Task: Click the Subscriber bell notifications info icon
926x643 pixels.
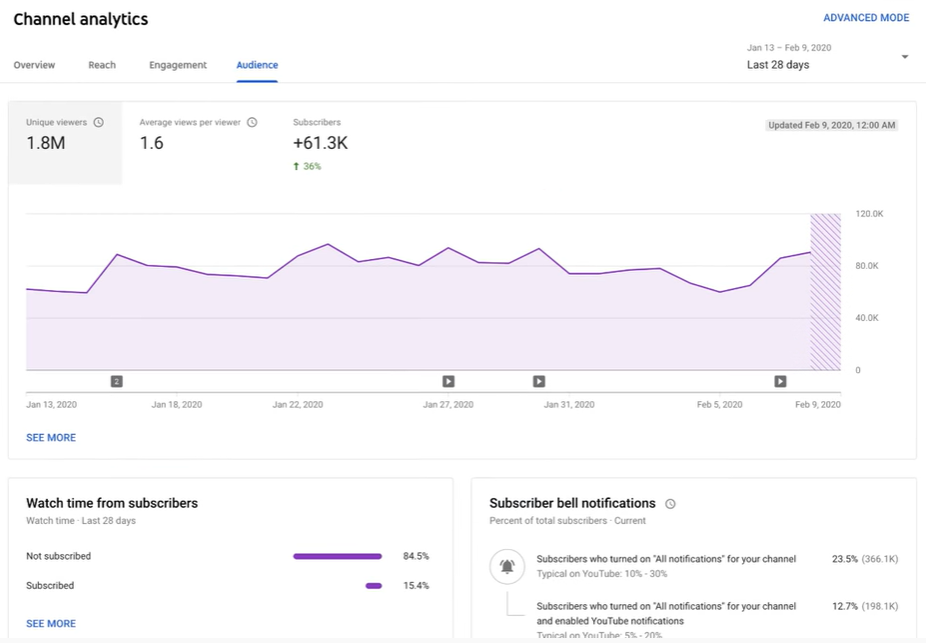Action: click(x=669, y=503)
